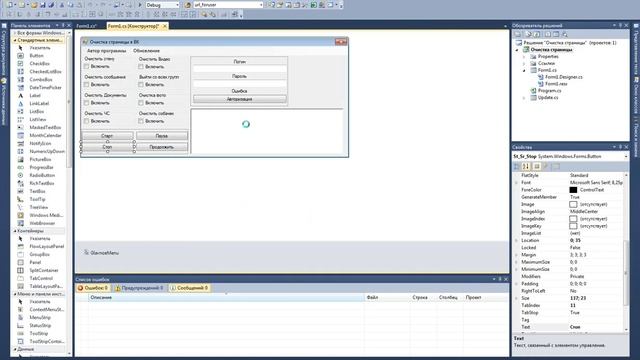Enable Включить under Очистка фото
Screen dimensions: 640x360
pyautogui.click(x=141, y=103)
